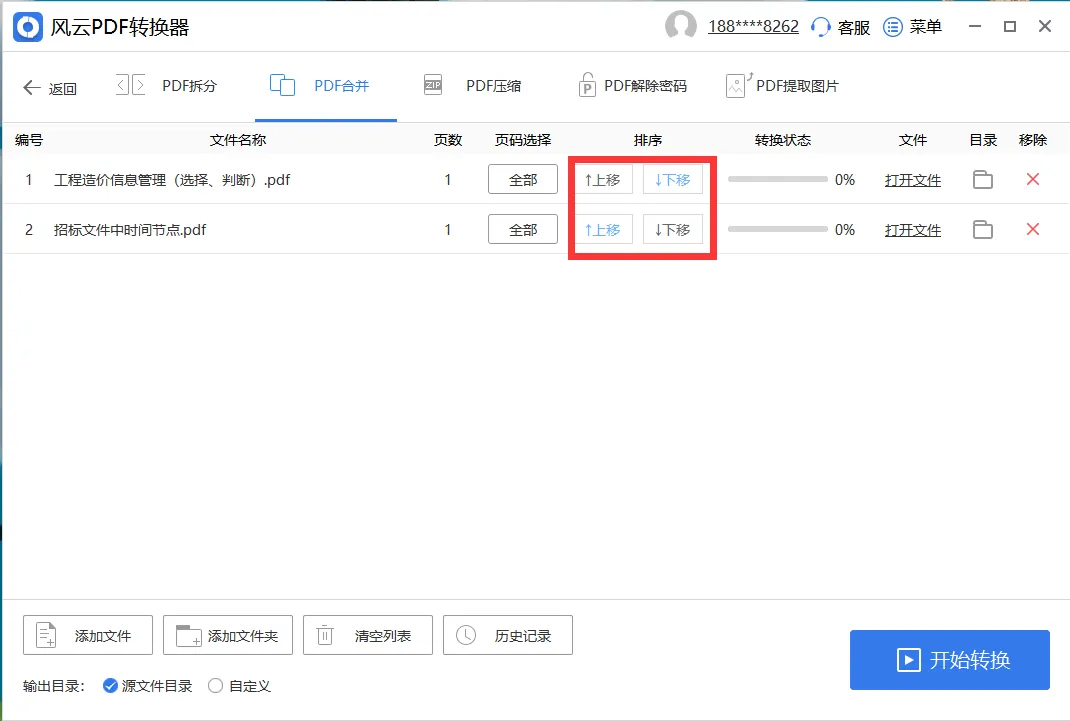Image resolution: width=1070 pixels, height=721 pixels.
Task: Move 招标文件中时间节点.pdf up with 上移
Action: tap(604, 229)
